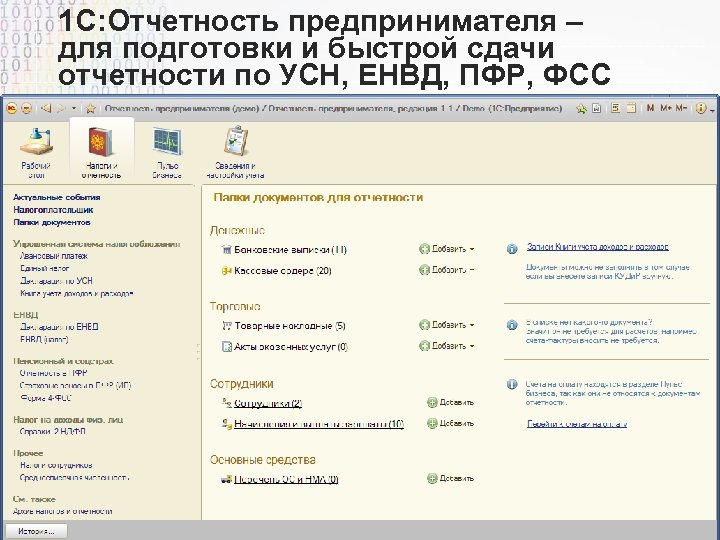
Task: Click the bank icon beside Банковские выписки
Action: [226, 249]
